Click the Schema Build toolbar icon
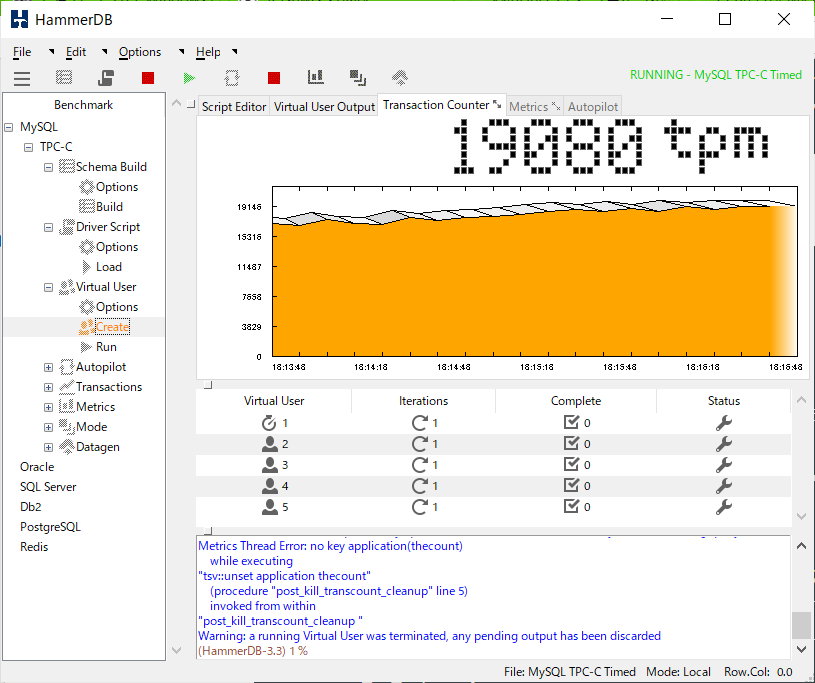Screen dimensions: 815x683 point(64,78)
